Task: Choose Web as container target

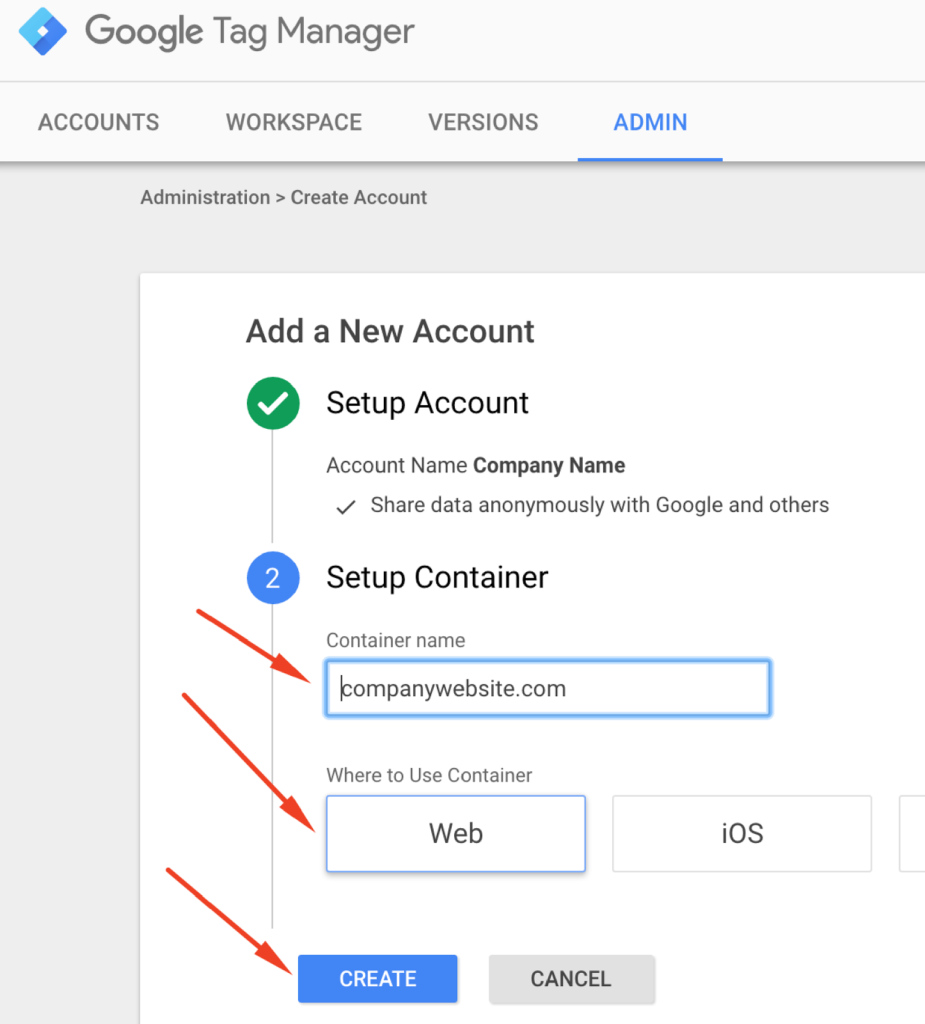Action: pos(456,833)
